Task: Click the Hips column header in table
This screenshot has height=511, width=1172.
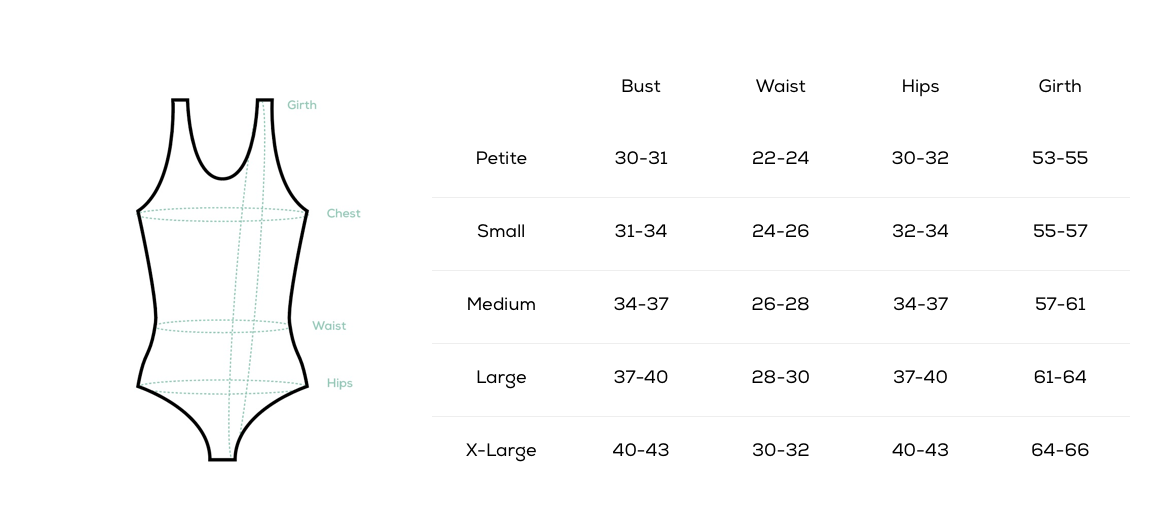Action: pos(920,87)
